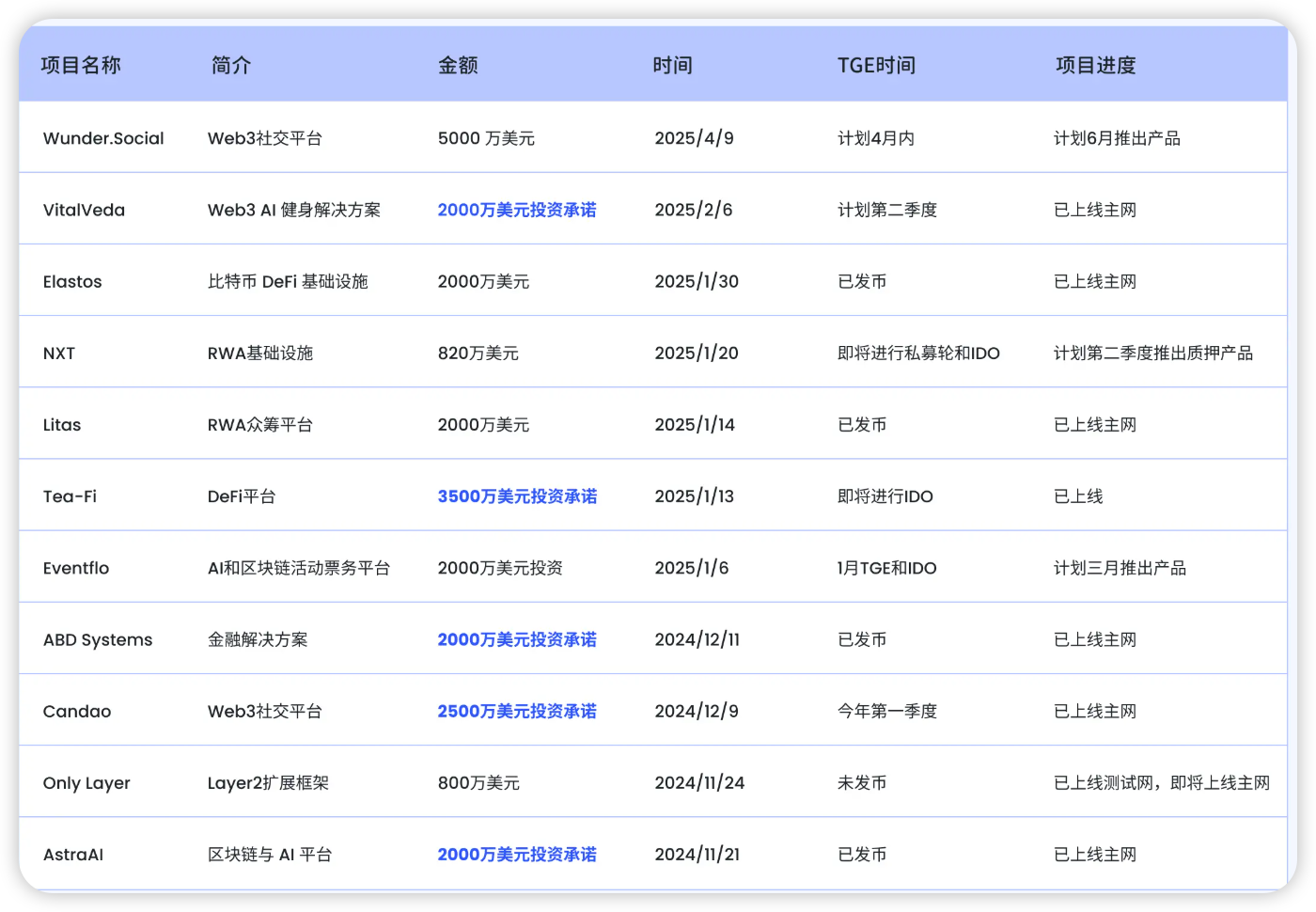1316x912 pixels.
Task: Click the RWA众筹平台 description
Action: point(260,425)
